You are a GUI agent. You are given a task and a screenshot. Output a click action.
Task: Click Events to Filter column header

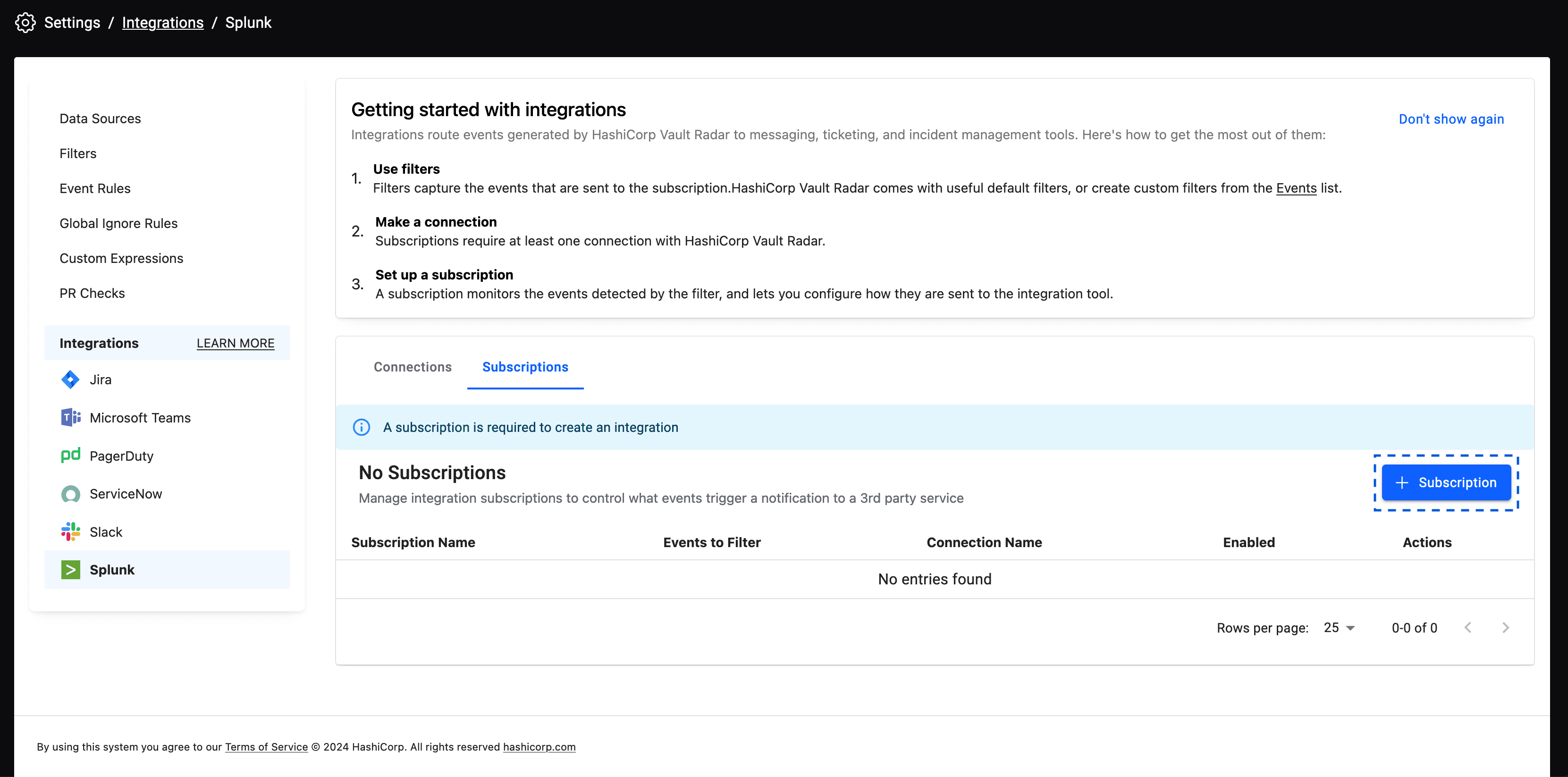click(x=712, y=542)
